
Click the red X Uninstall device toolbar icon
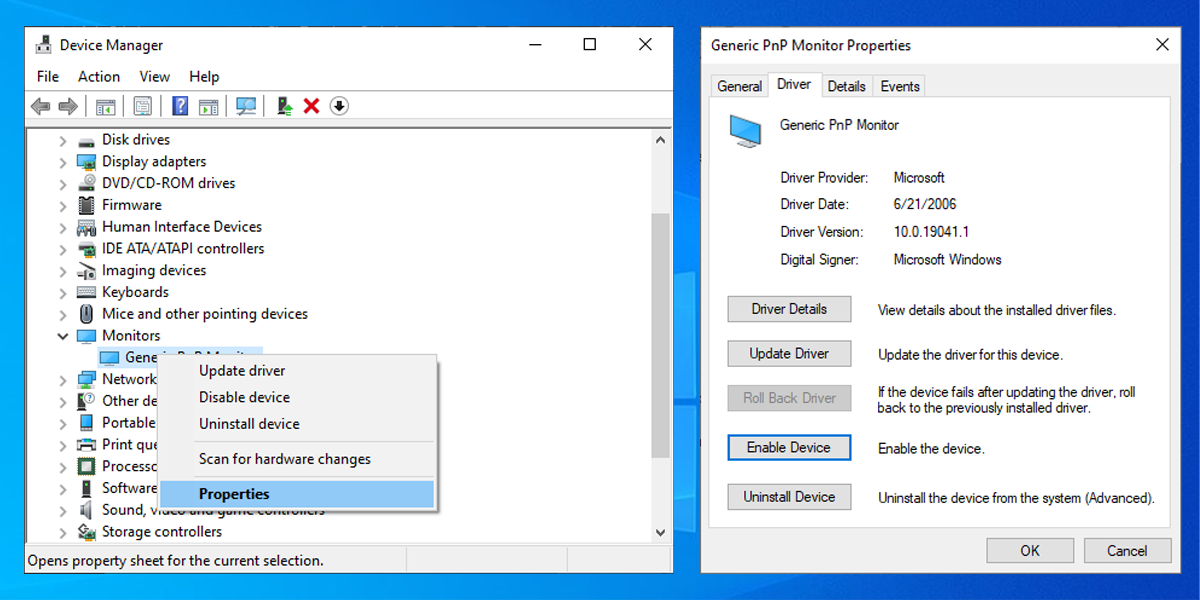coord(311,106)
